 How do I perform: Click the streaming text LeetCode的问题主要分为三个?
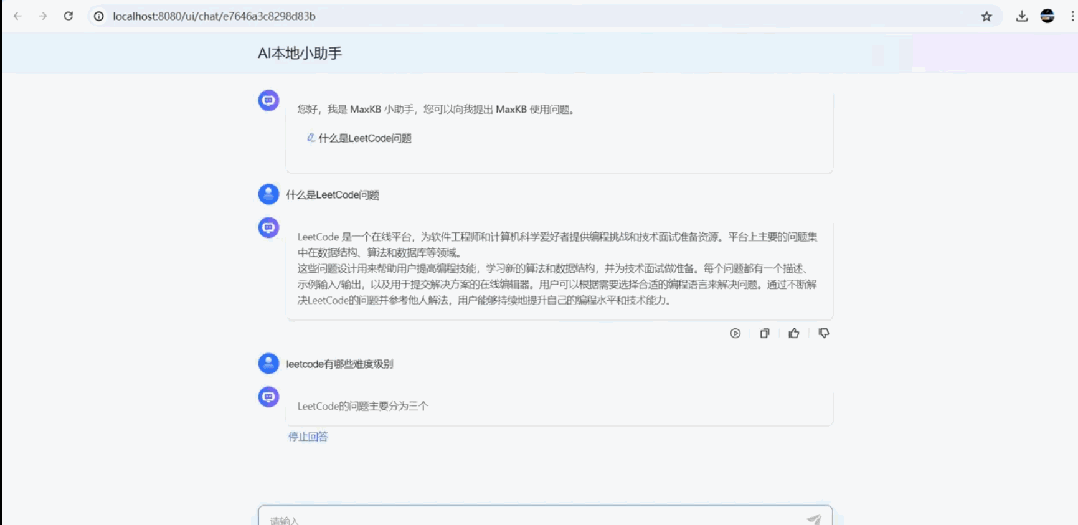coord(363,406)
